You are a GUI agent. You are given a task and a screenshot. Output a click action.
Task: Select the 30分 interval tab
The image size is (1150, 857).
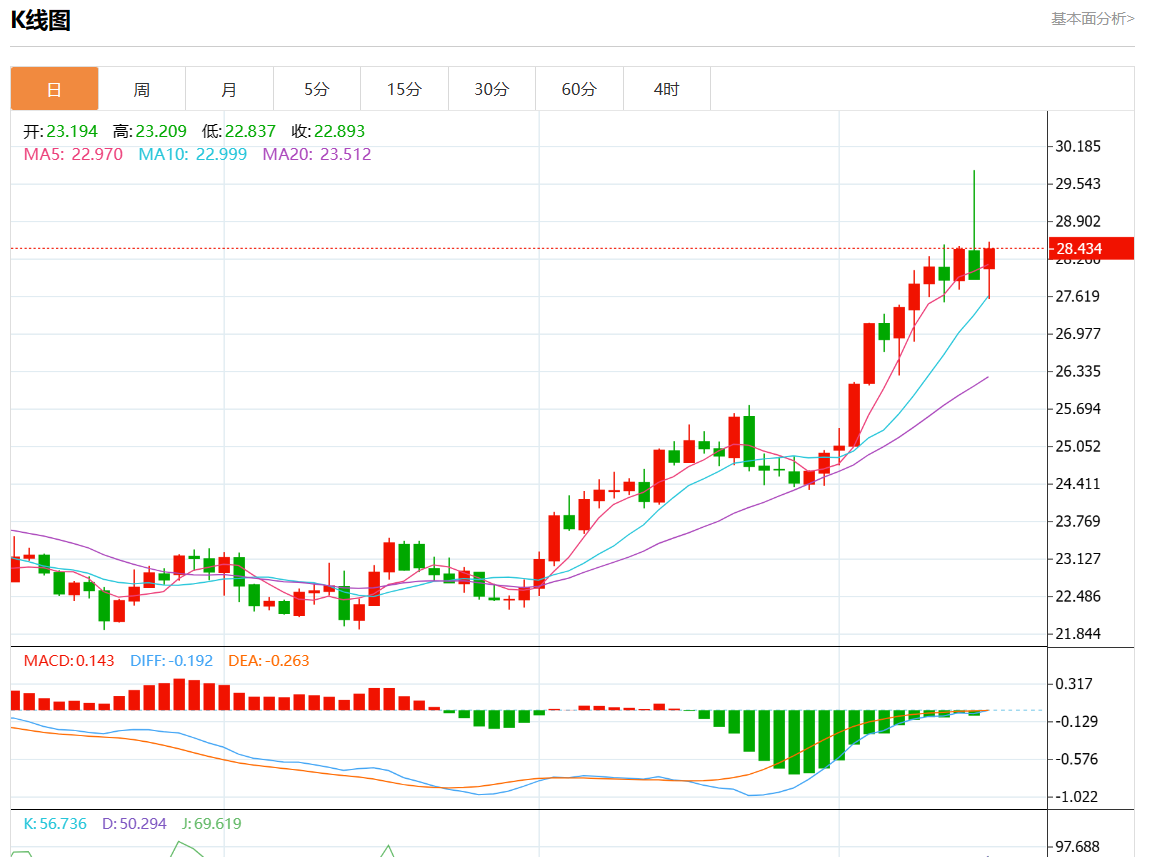pos(491,89)
